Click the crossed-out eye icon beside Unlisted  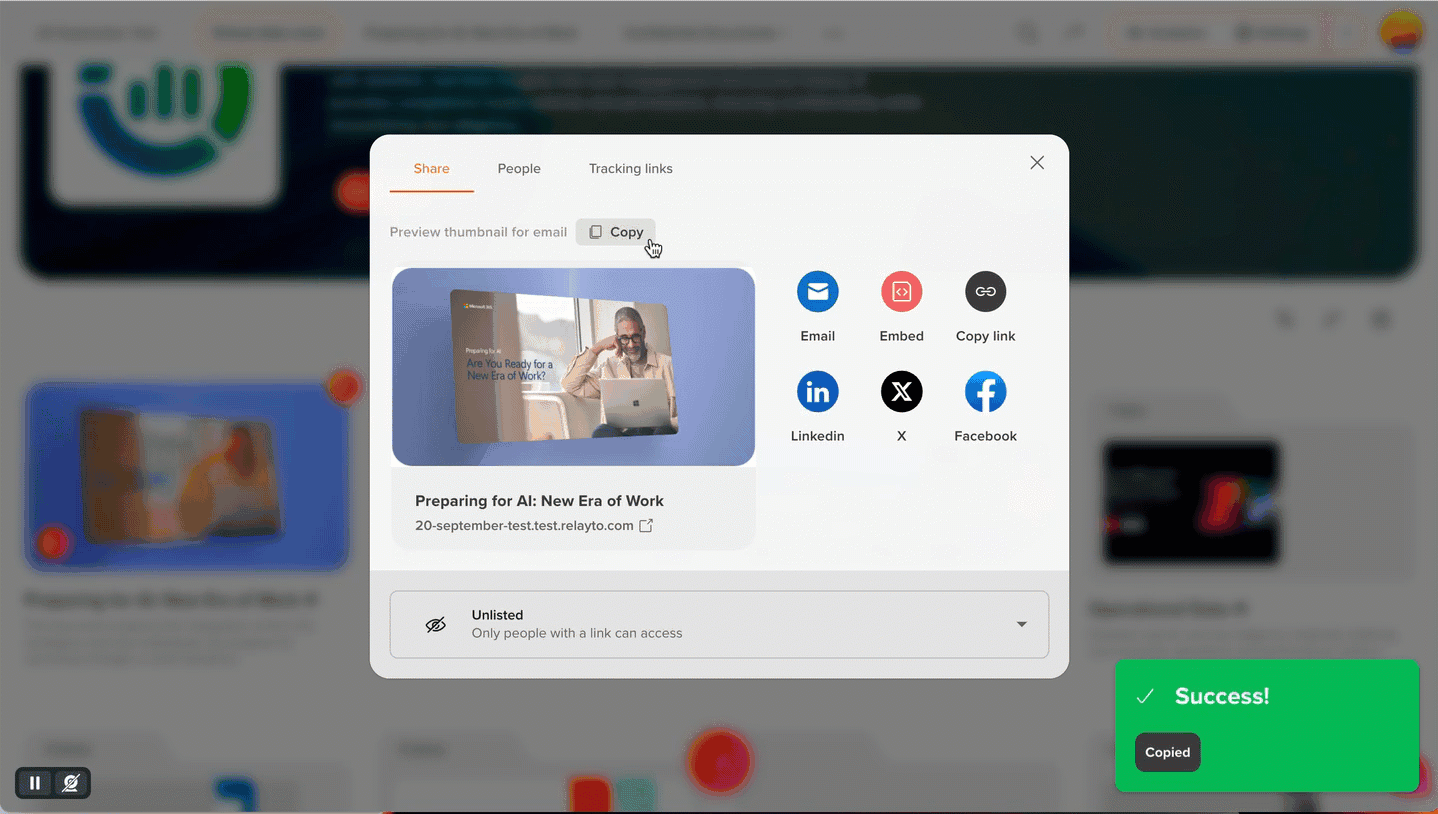(x=435, y=625)
